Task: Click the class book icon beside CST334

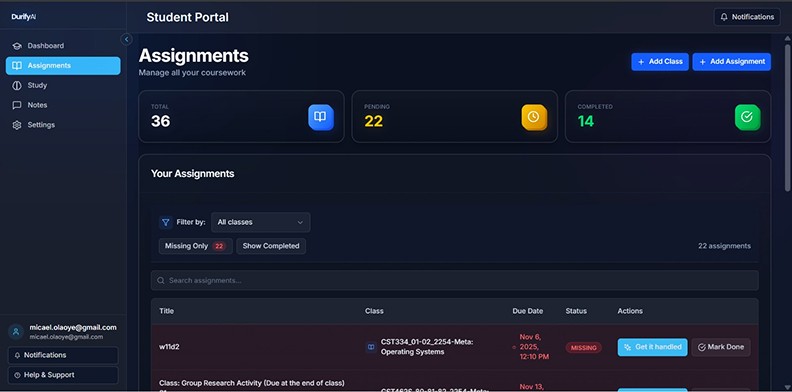Action: click(x=371, y=347)
